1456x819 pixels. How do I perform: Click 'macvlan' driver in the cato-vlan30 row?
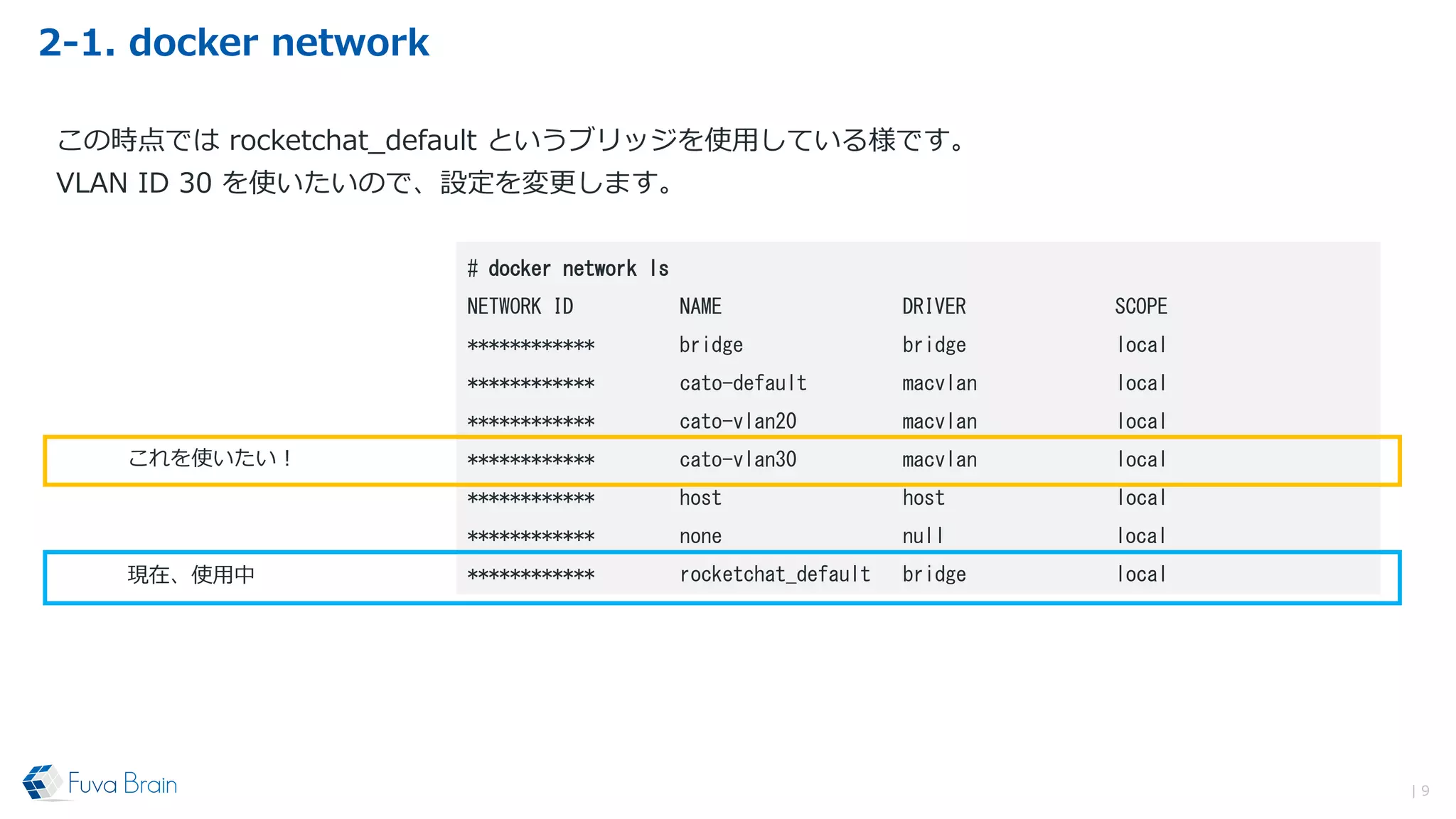(x=939, y=460)
